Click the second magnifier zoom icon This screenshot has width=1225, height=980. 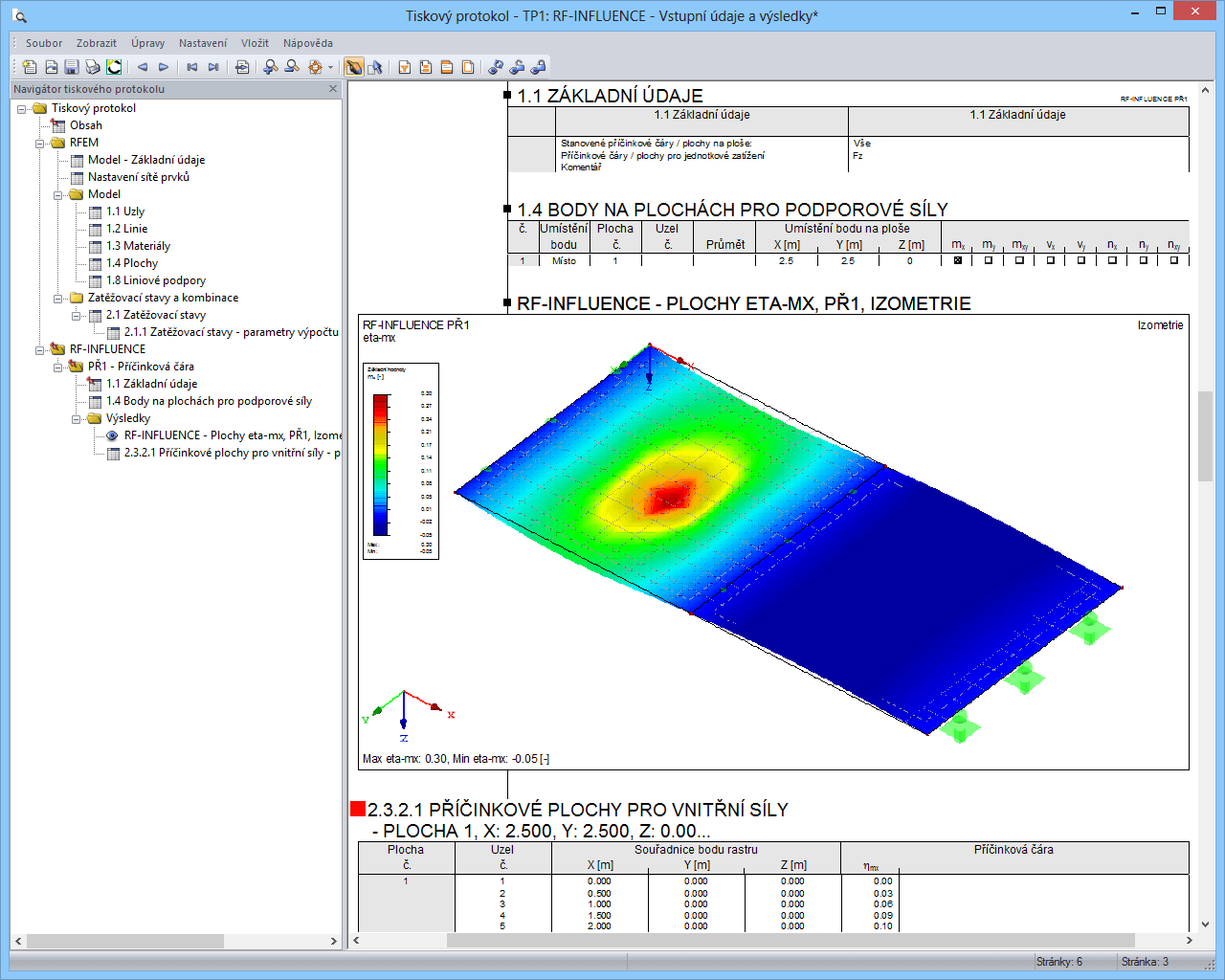tap(292, 67)
